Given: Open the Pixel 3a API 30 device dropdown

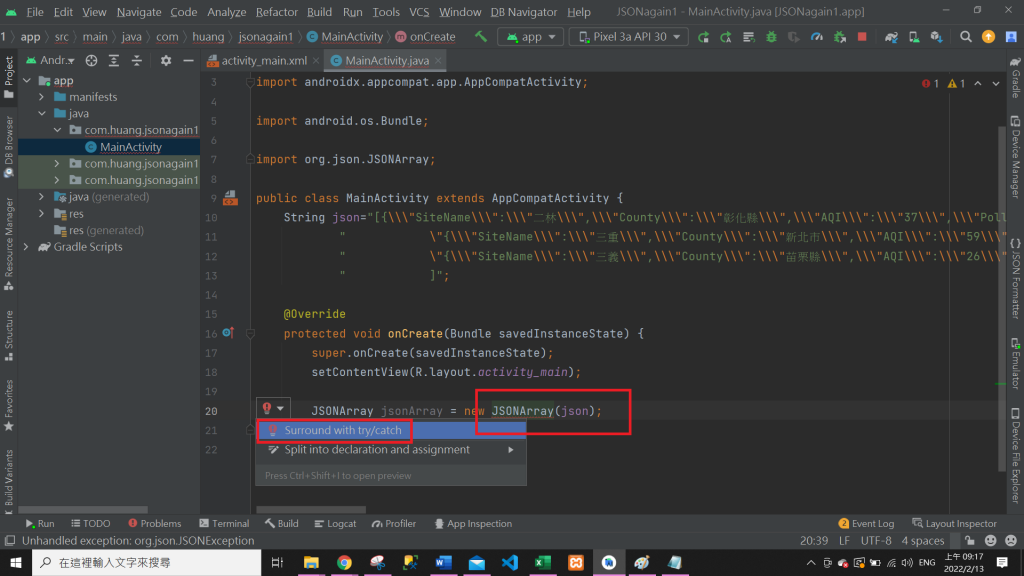Looking at the screenshot, I should 628,37.
